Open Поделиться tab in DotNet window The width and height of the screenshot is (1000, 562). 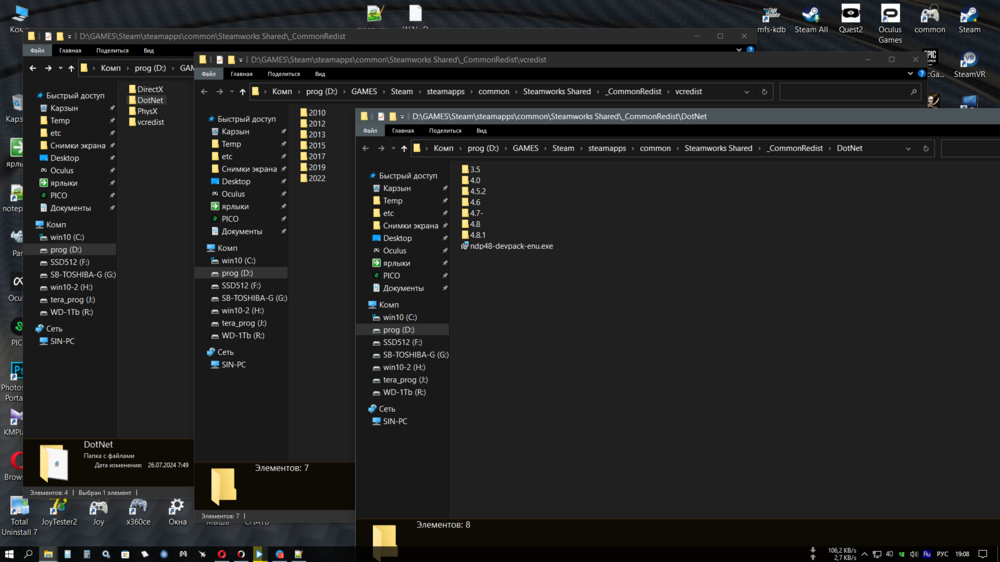point(445,131)
